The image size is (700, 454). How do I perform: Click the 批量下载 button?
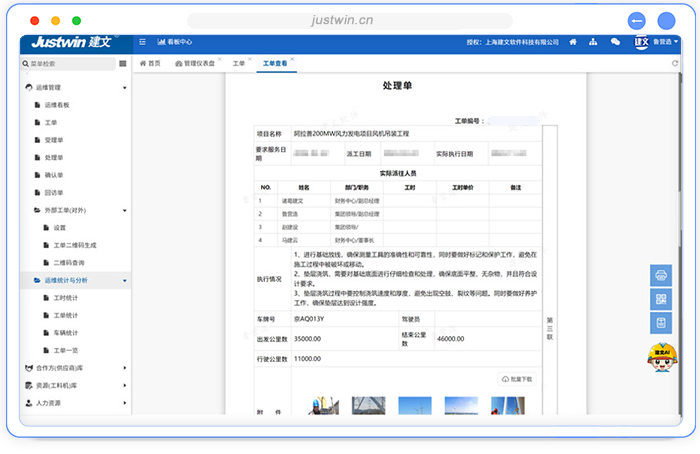pos(516,379)
